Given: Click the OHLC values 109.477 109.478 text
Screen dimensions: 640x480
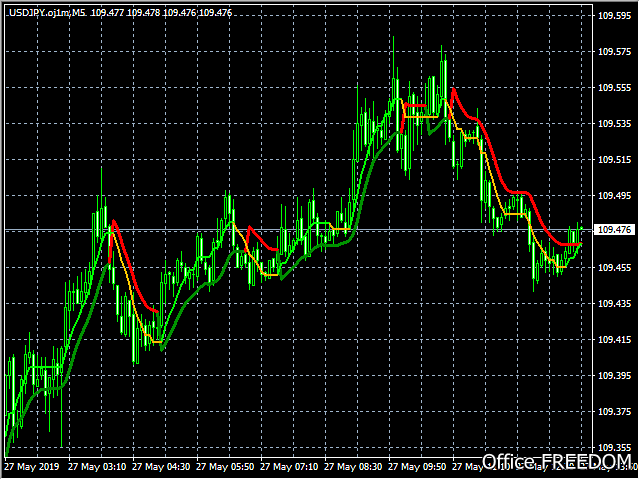Looking at the screenshot, I should pyautogui.click(x=125, y=13).
